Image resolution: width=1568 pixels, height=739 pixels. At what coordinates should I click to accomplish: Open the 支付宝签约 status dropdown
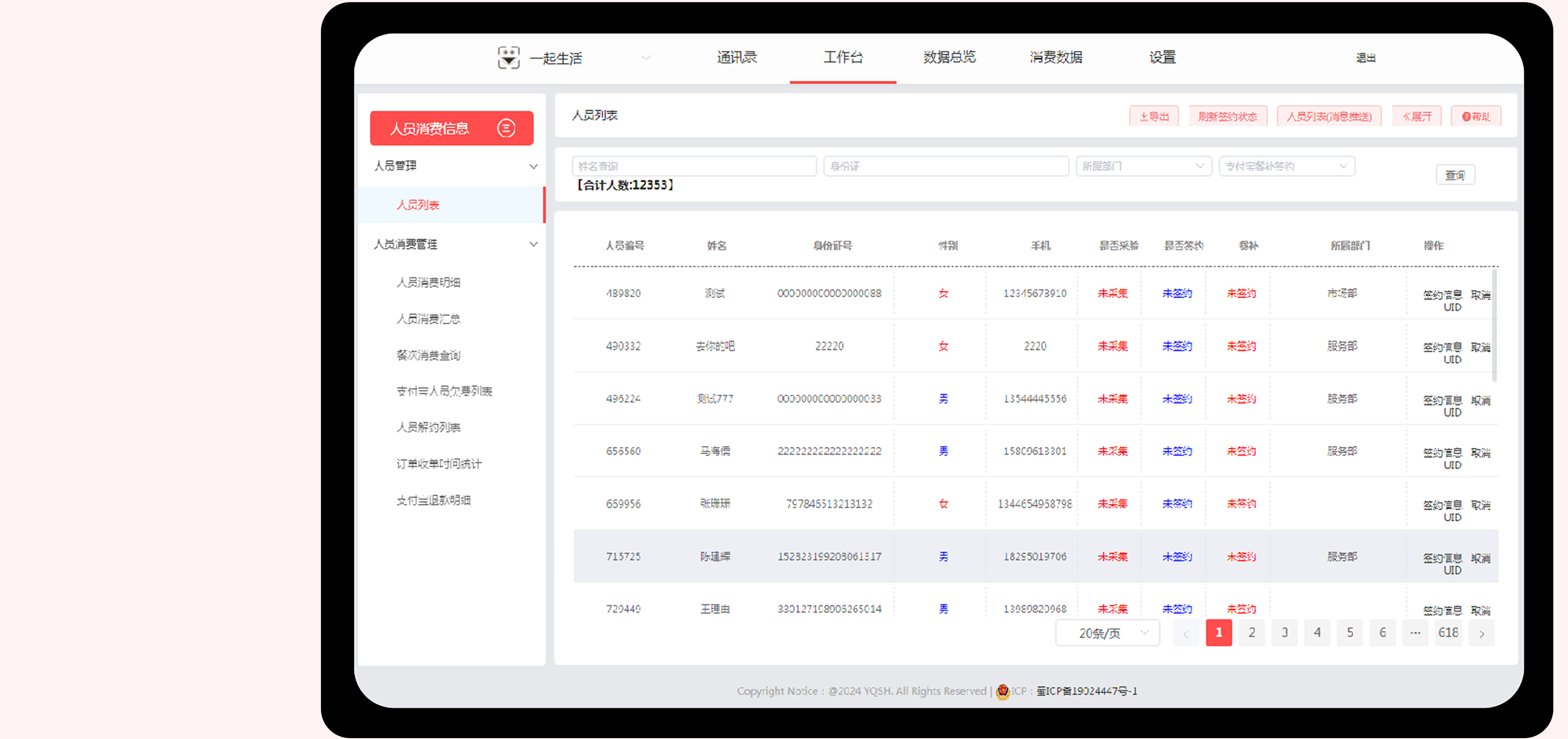point(1287,166)
